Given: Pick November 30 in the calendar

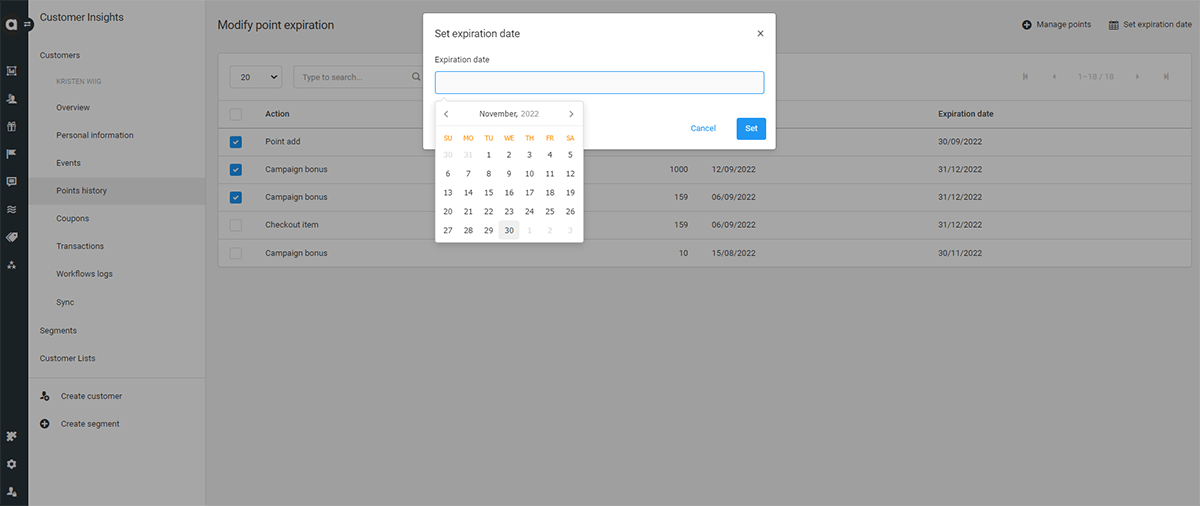Looking at the screenshot, I should pos(509,230).
